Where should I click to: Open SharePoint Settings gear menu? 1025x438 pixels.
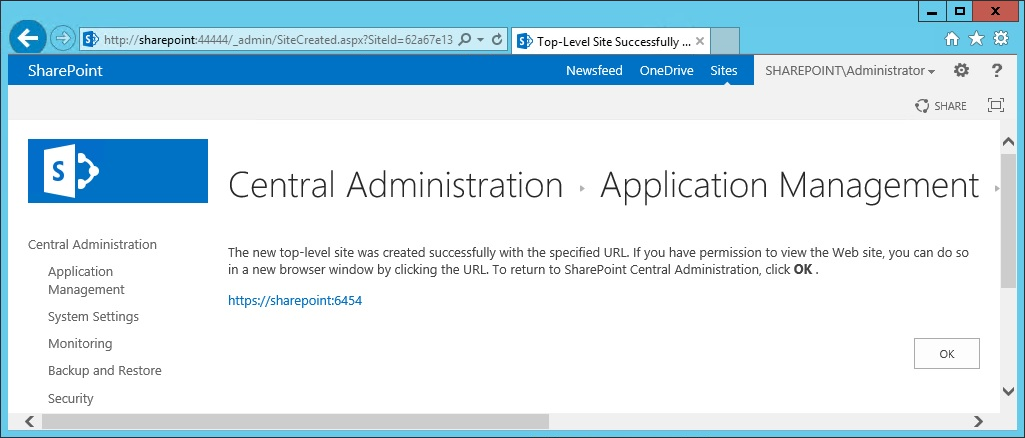961,70
